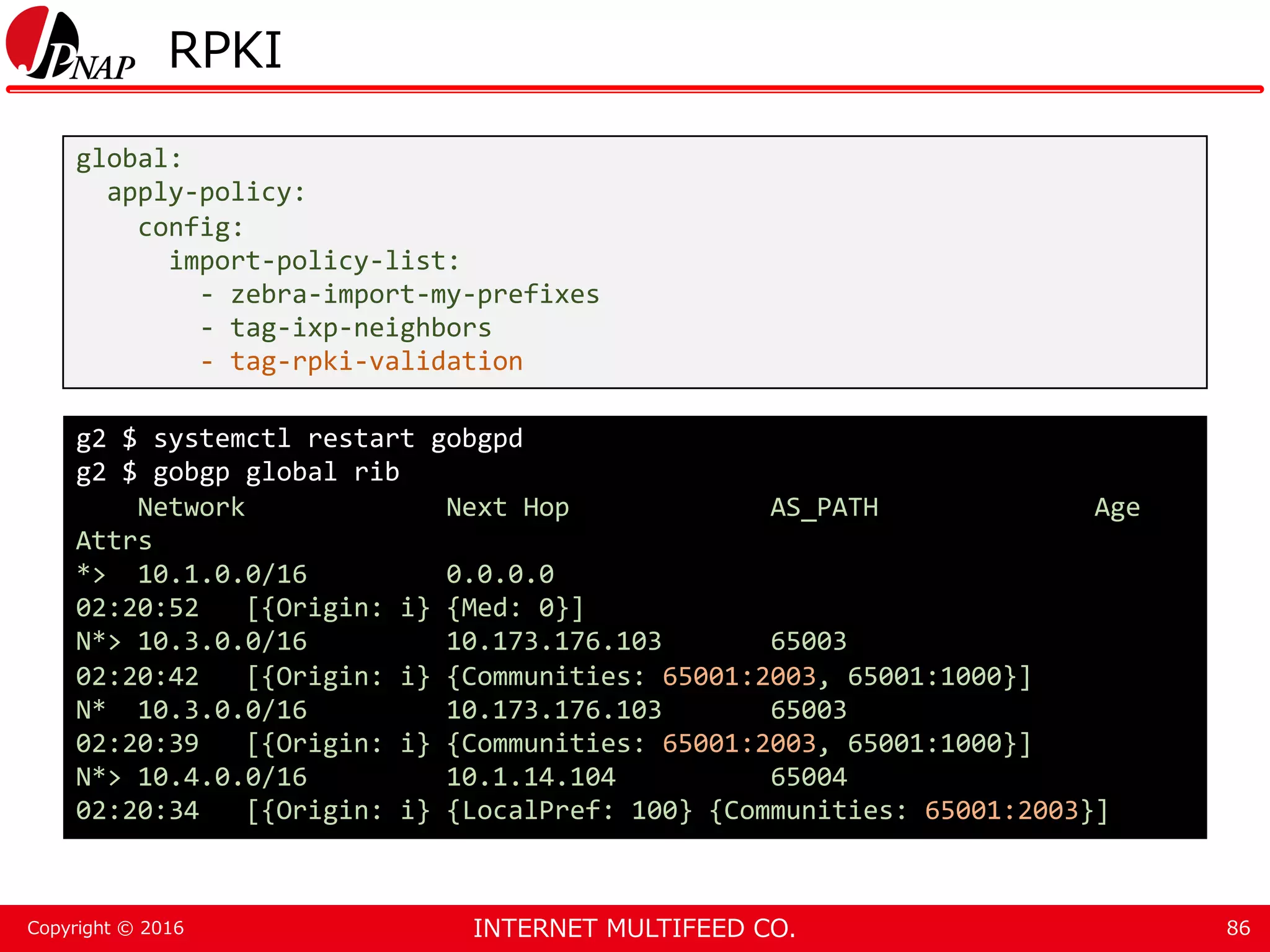Select the 10.1.0.0/16 network prefix
The image size is (1270, 952).
click(x=222, y=575)
